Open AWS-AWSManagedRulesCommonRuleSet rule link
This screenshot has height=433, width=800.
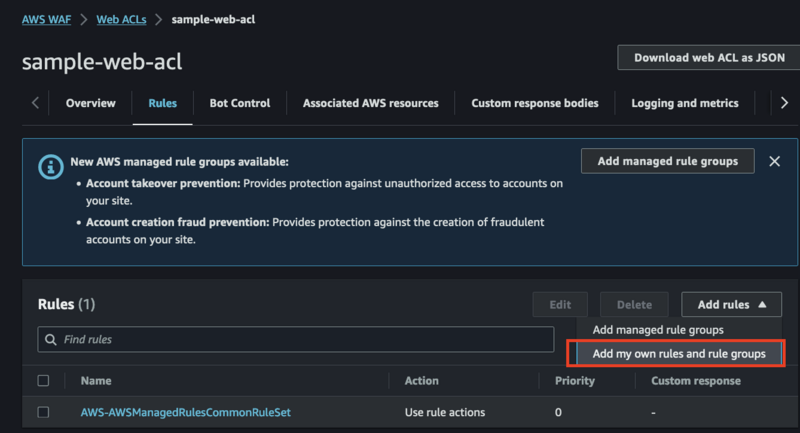click(186, 412)
